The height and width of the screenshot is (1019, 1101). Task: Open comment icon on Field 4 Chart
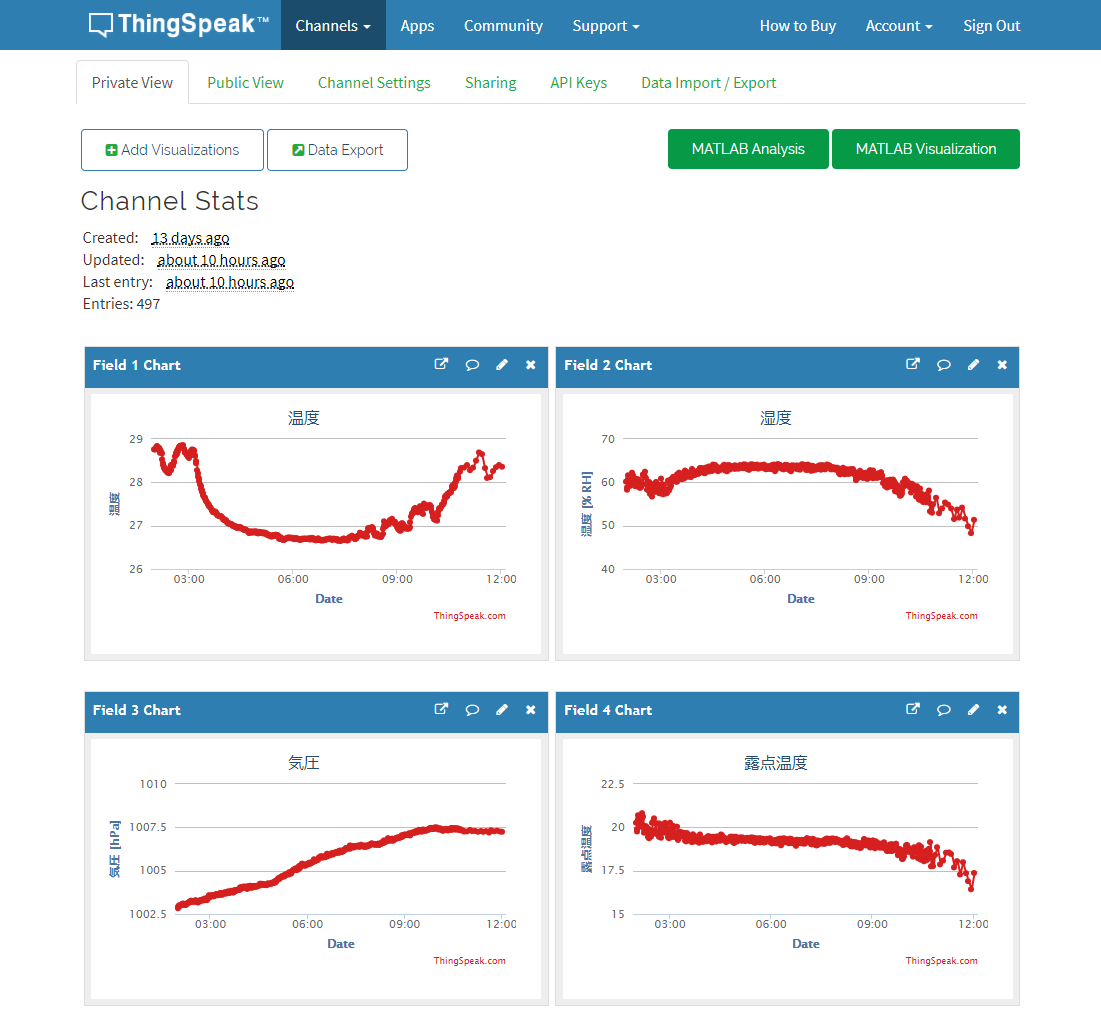(x=943, y=710)
